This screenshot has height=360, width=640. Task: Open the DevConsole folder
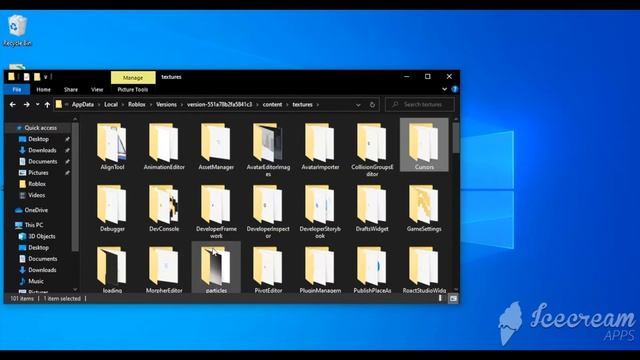tap(164, 209)
